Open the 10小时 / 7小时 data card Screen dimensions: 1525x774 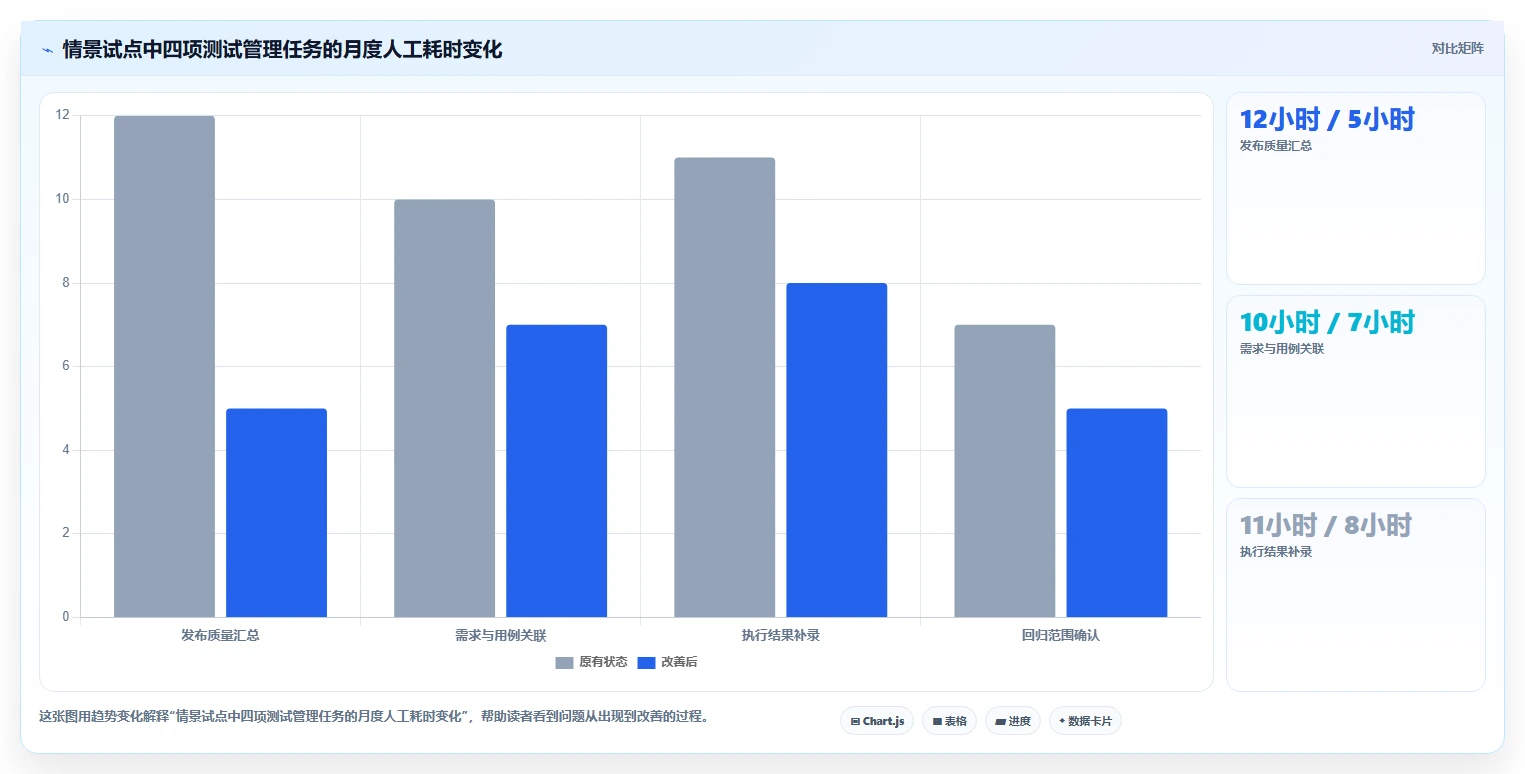coord(1355,391)
